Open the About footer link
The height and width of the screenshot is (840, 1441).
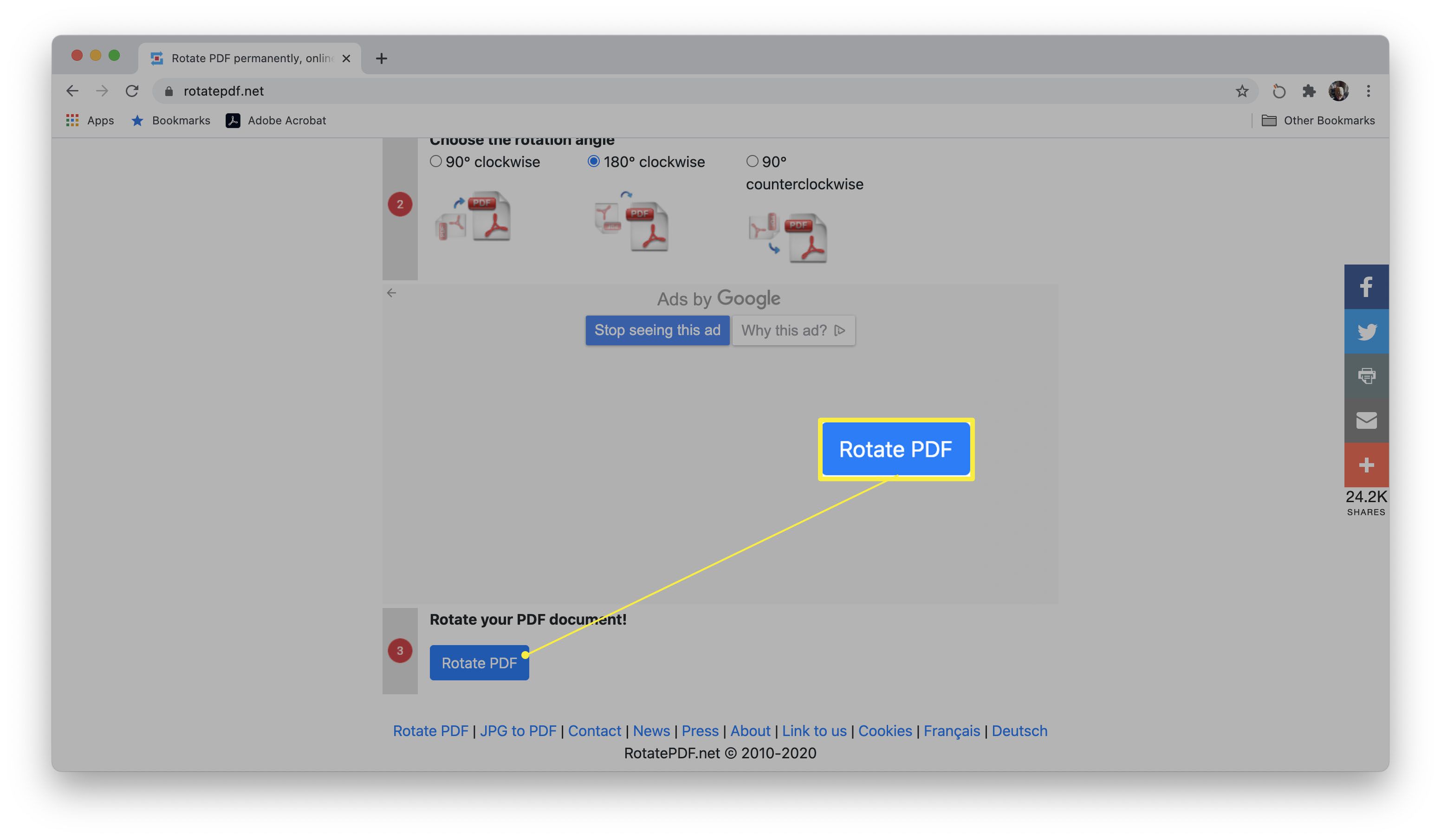pos(750,731)
